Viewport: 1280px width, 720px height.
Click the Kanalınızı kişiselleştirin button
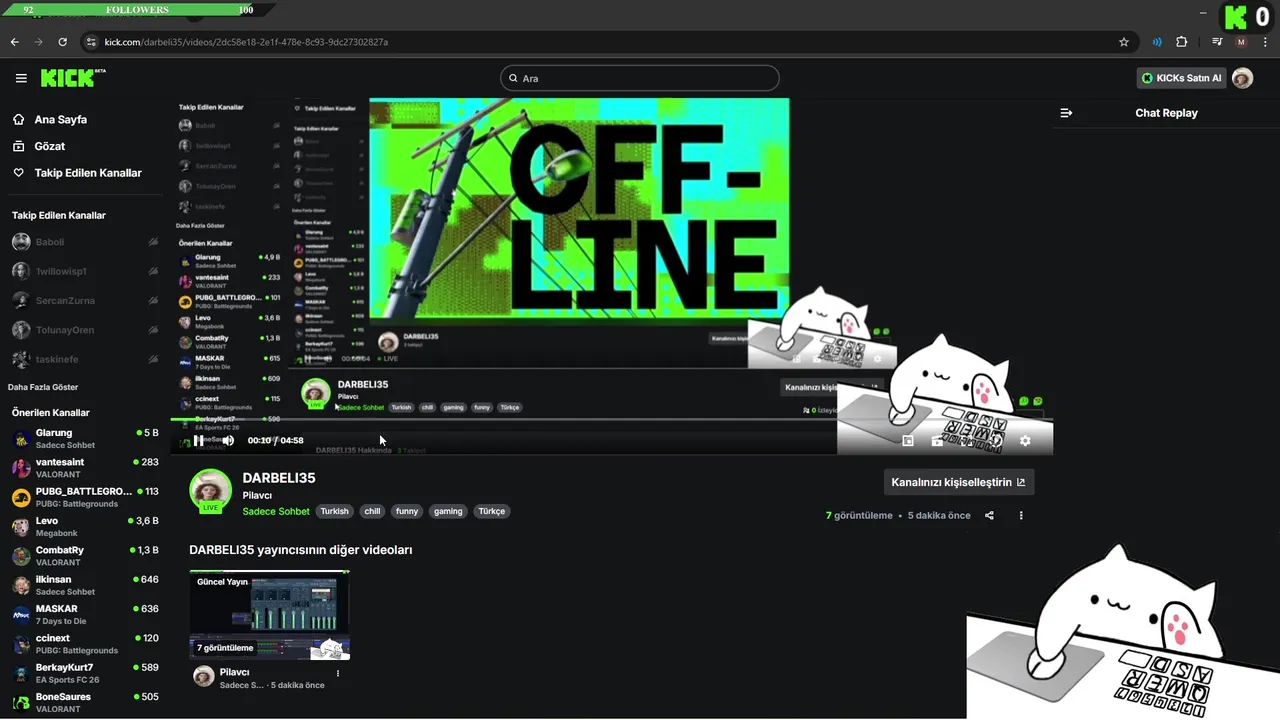[959, 482]
